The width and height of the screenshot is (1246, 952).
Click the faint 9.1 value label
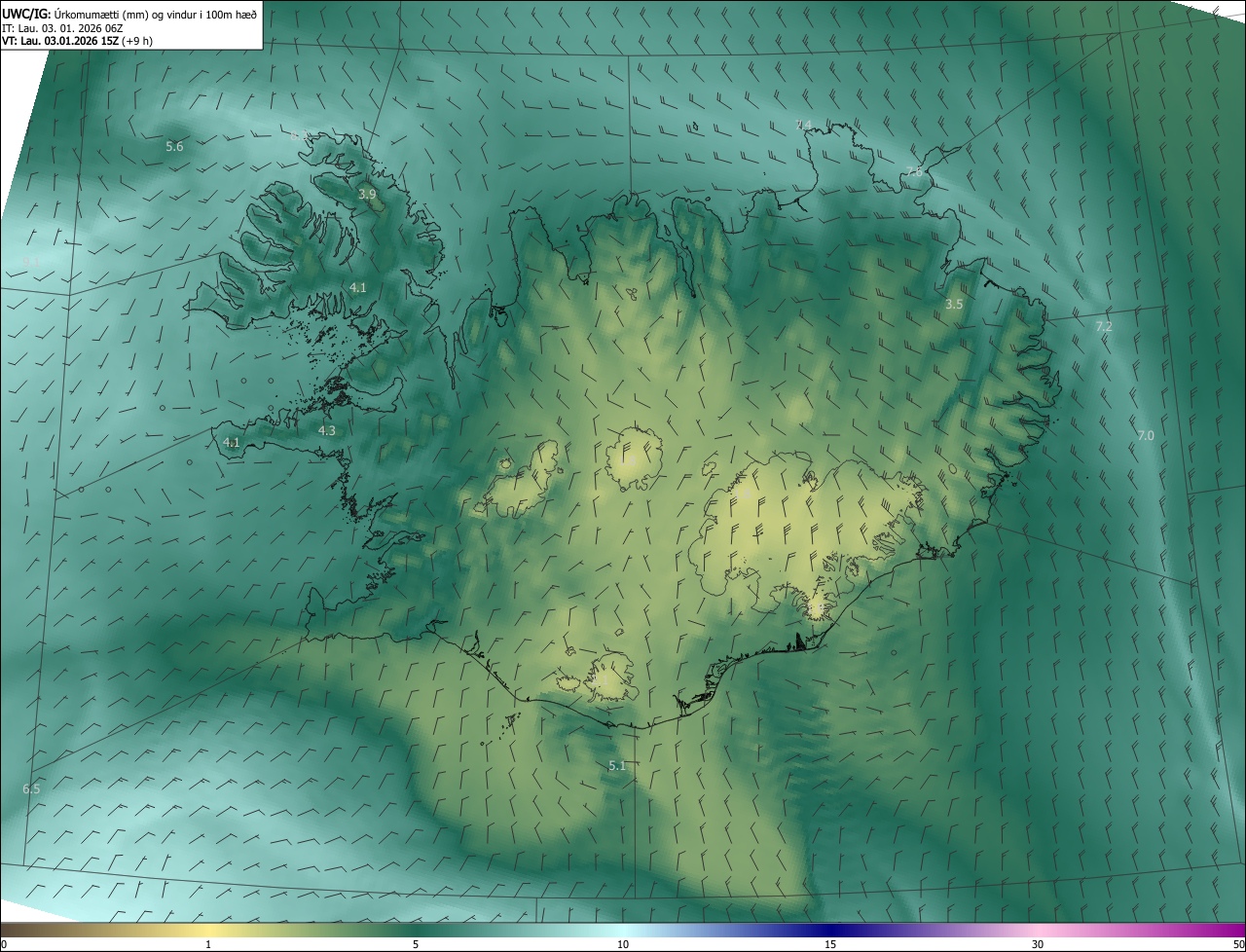click(x=32, y=261)
